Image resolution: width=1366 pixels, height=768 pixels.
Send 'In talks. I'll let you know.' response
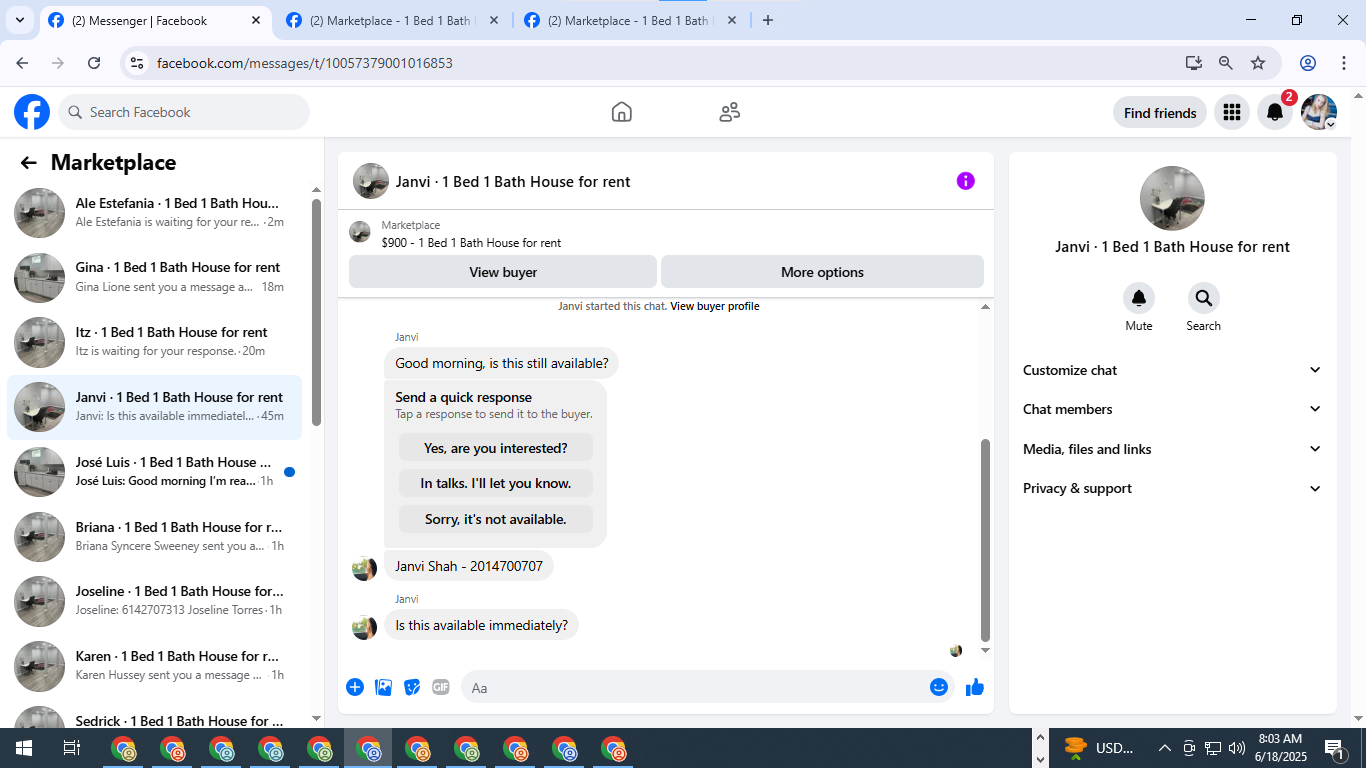(x=496, y=483)
